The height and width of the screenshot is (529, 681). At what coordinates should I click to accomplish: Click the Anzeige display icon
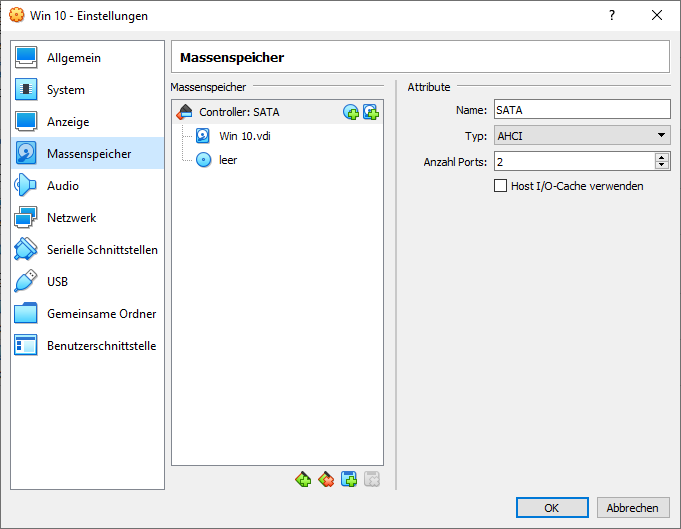coord(26,122)
